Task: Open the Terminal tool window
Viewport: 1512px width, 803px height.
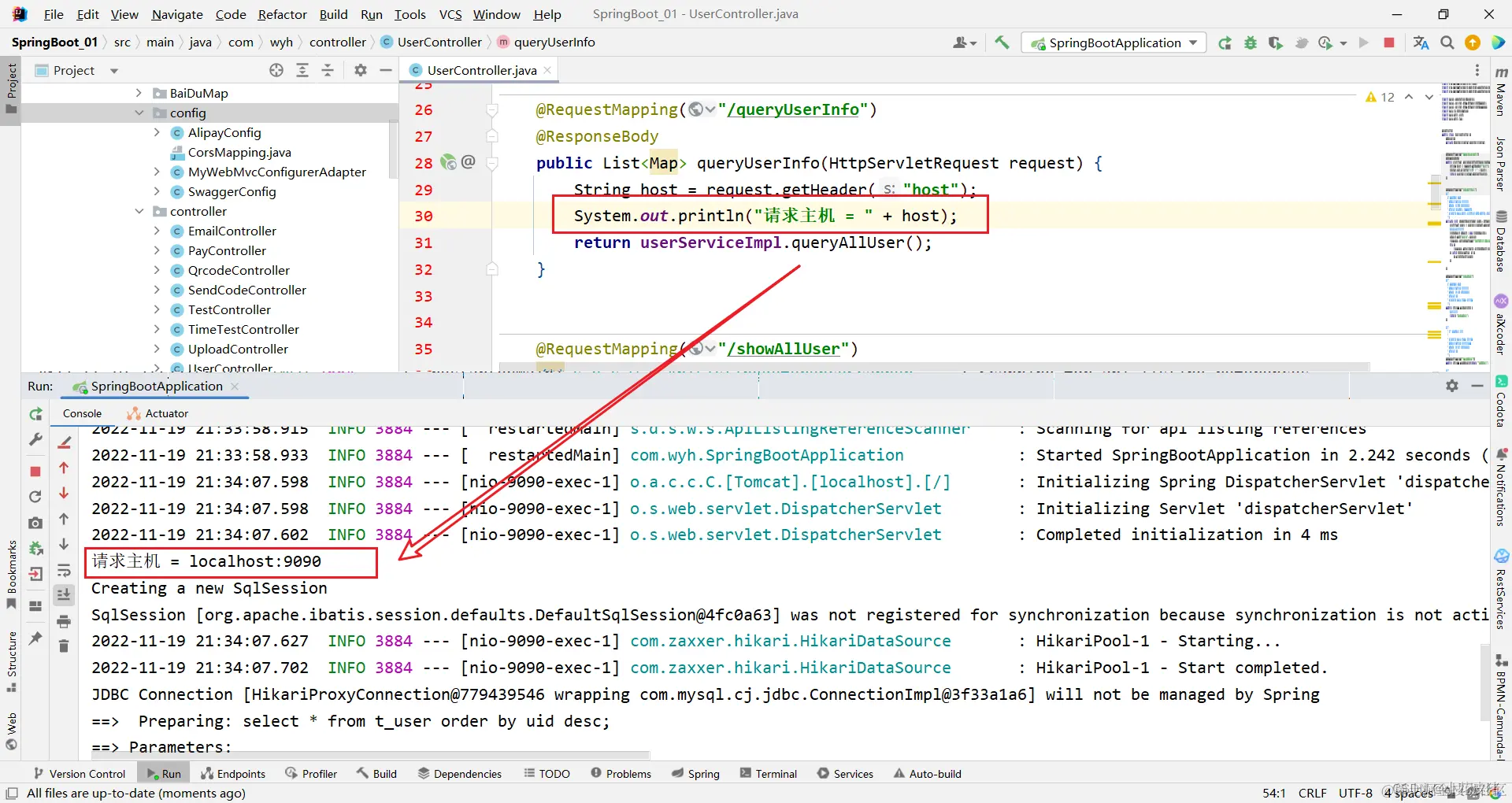Action: pos(768,774)
